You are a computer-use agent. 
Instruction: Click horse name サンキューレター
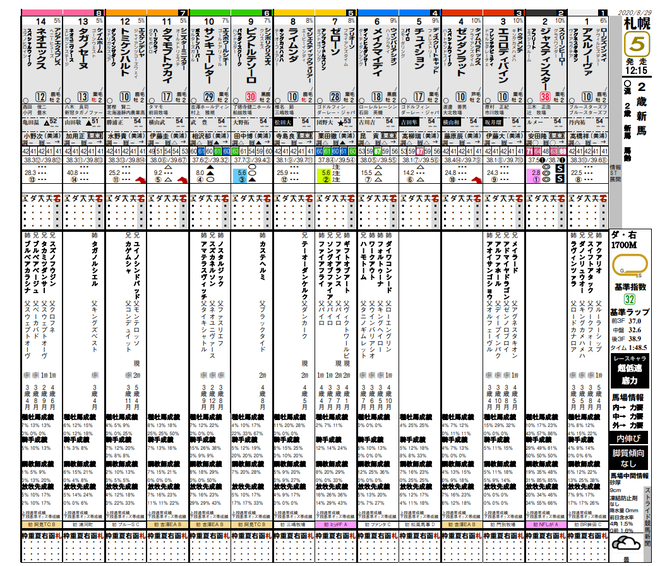(209, 56)
